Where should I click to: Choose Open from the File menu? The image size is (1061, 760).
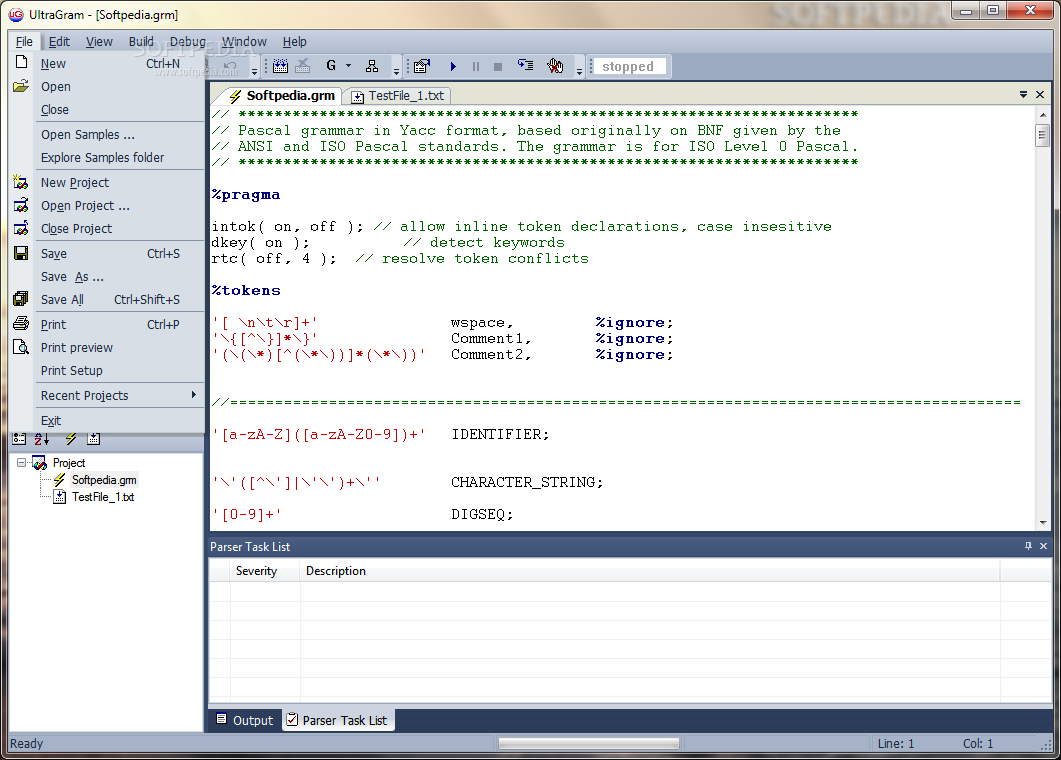pos(108,87)
